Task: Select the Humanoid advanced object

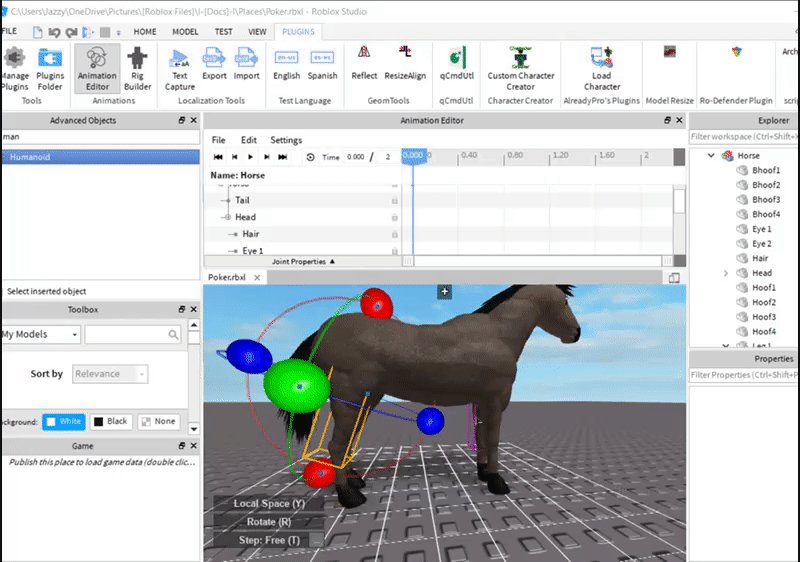Action: click(101, 157)
